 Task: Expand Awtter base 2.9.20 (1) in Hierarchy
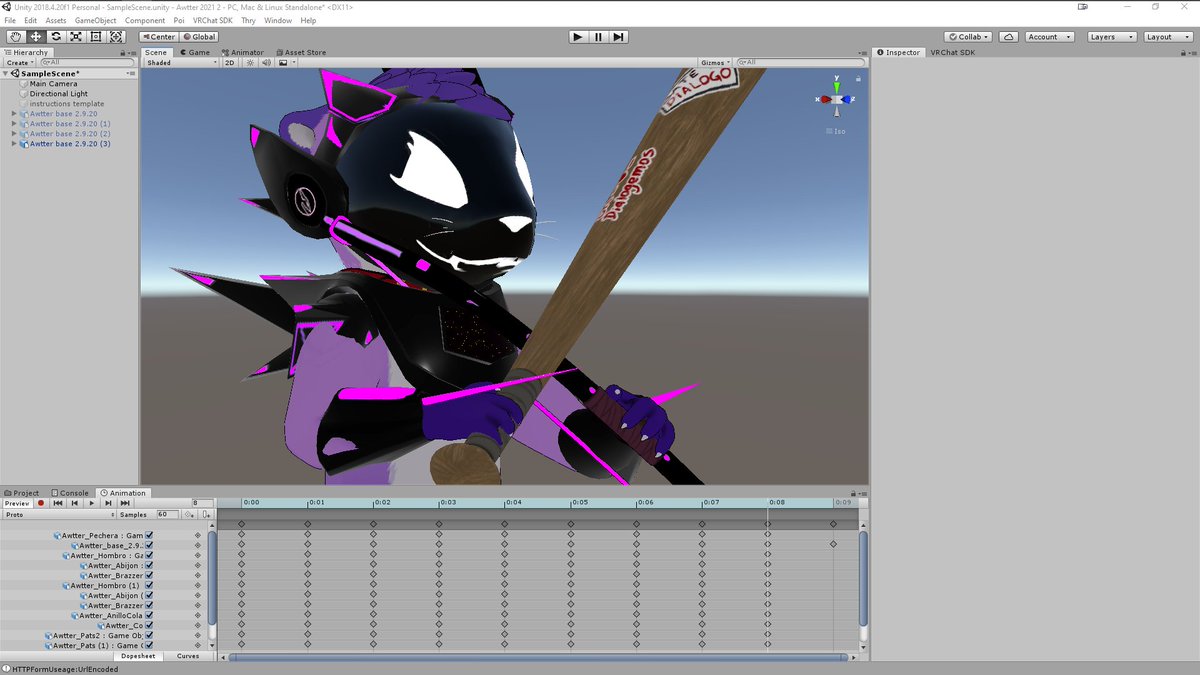click(14, 124)
